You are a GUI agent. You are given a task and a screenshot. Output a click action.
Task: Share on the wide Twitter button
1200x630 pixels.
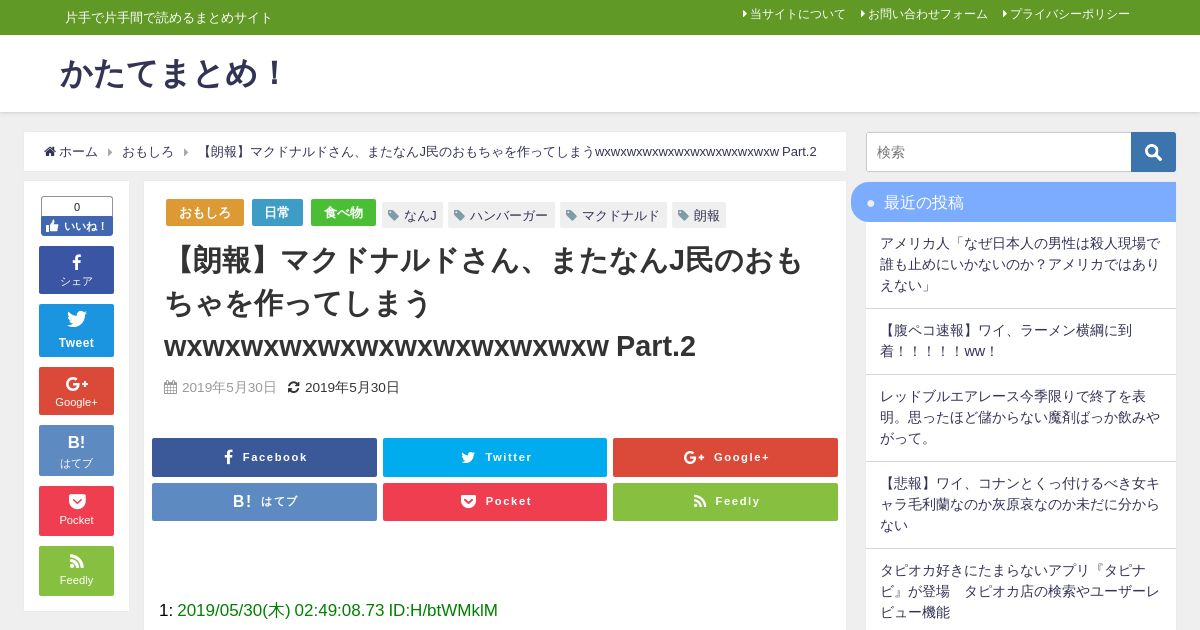pyautogui.click(x=495, y=457)
